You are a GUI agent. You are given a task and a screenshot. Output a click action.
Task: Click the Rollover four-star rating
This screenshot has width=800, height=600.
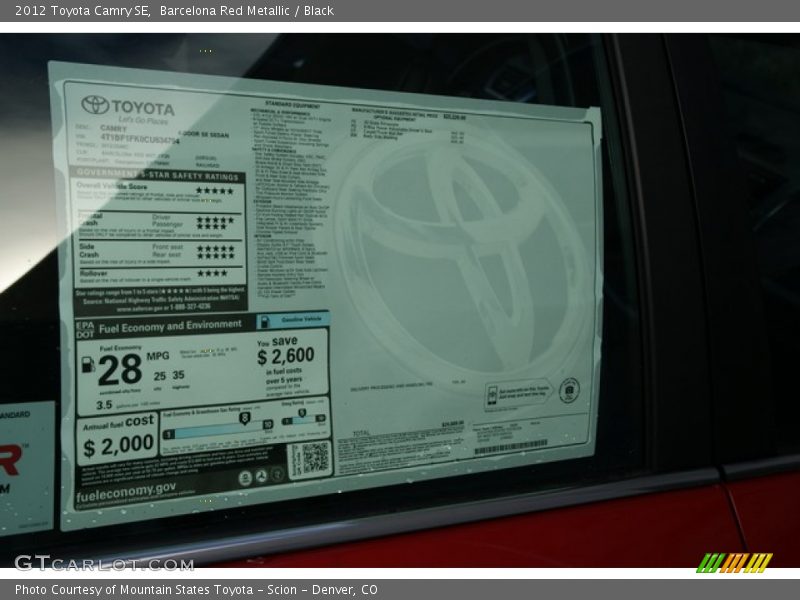click(x=212, y=272)
